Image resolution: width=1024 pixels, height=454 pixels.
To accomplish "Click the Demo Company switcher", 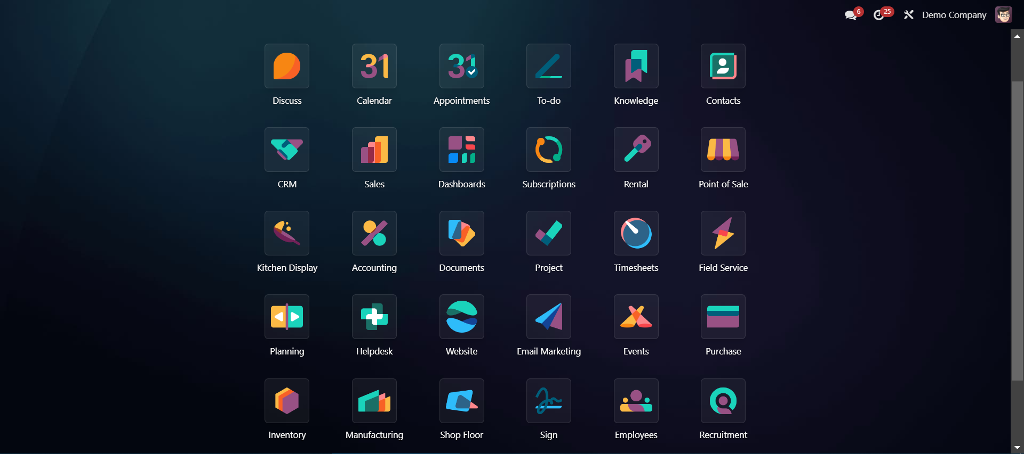I will point(953,15).
